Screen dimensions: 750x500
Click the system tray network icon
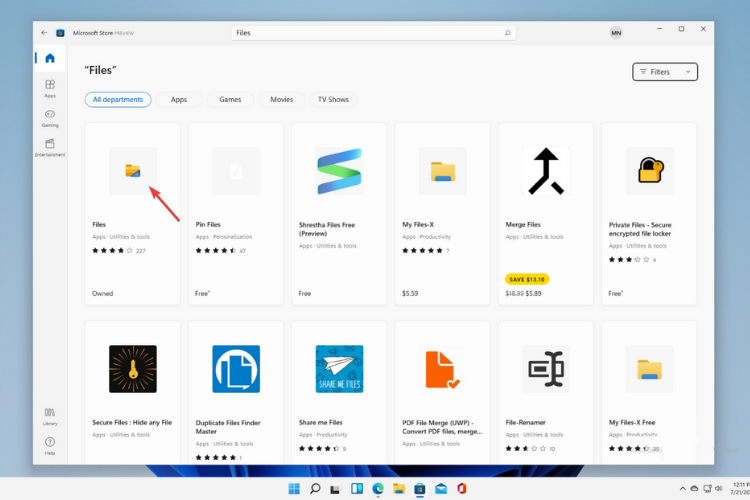tap(707, 489)
